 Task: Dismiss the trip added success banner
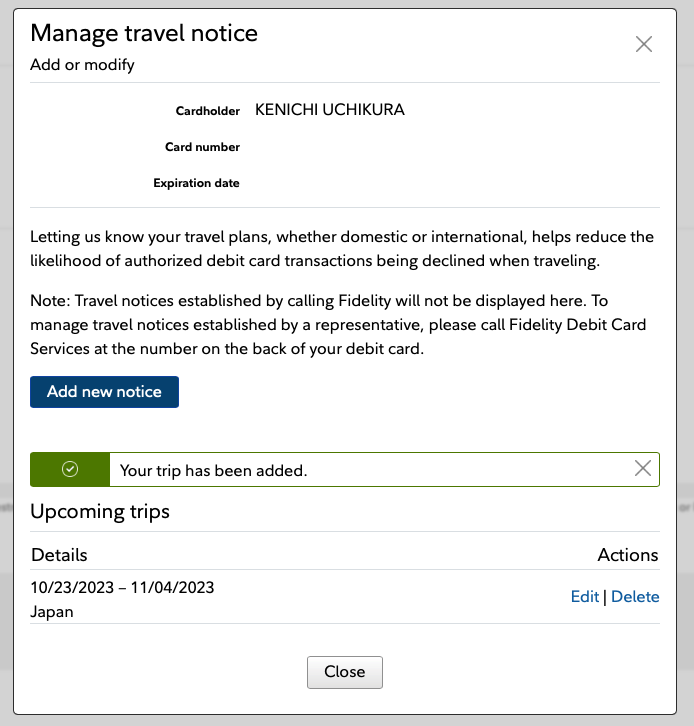pos(643,469)
